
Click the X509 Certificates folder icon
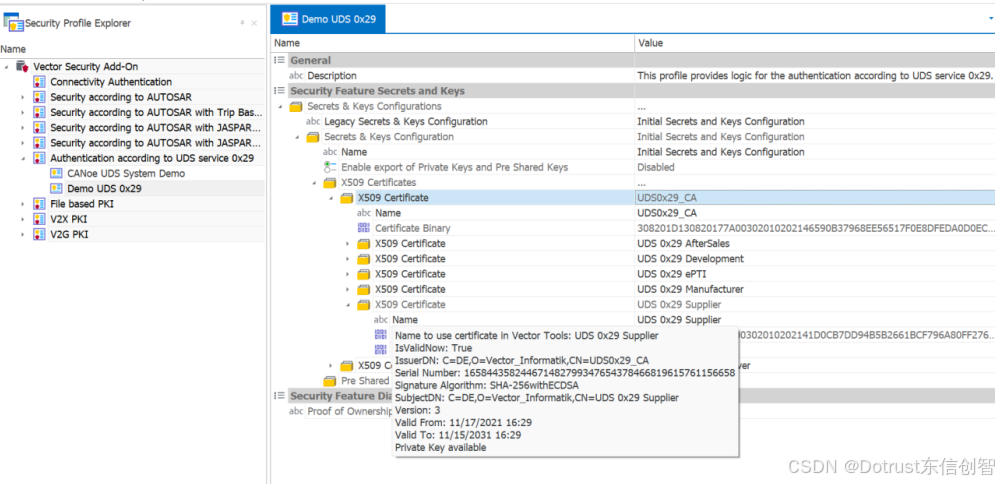(x=329, y=183)
